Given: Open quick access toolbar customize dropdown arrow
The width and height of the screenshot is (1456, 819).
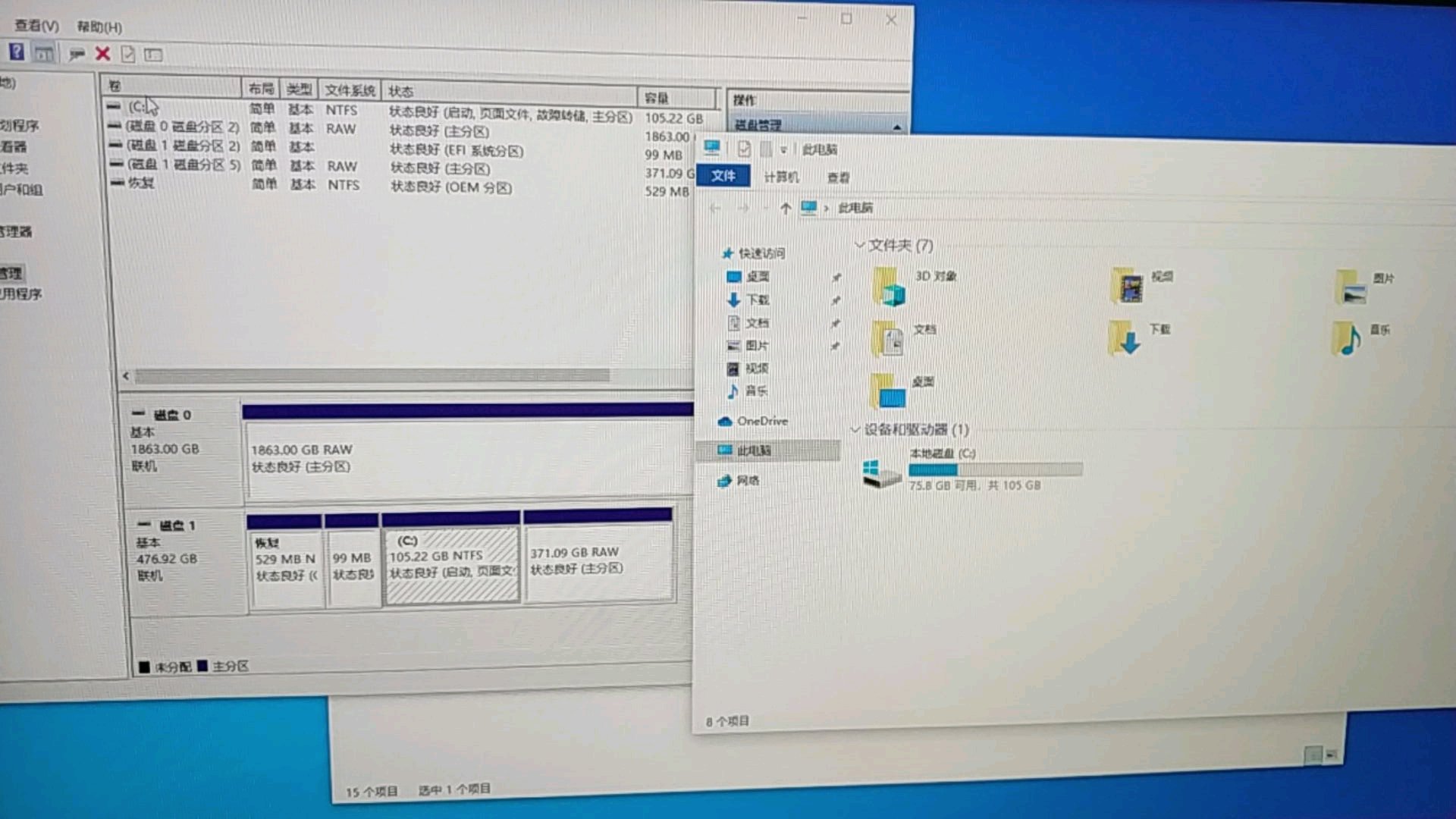Looking at the screenshot, I should pyautogui.click(x=783, y=150).
